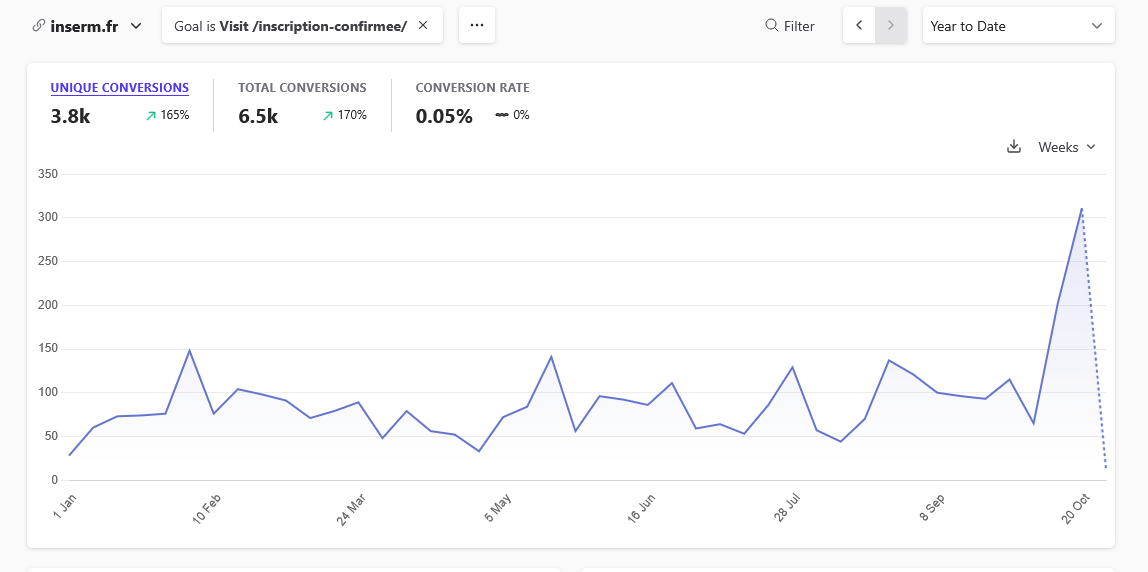
Task: Select the Unique Conversions metric
Action: pos(119,88)
